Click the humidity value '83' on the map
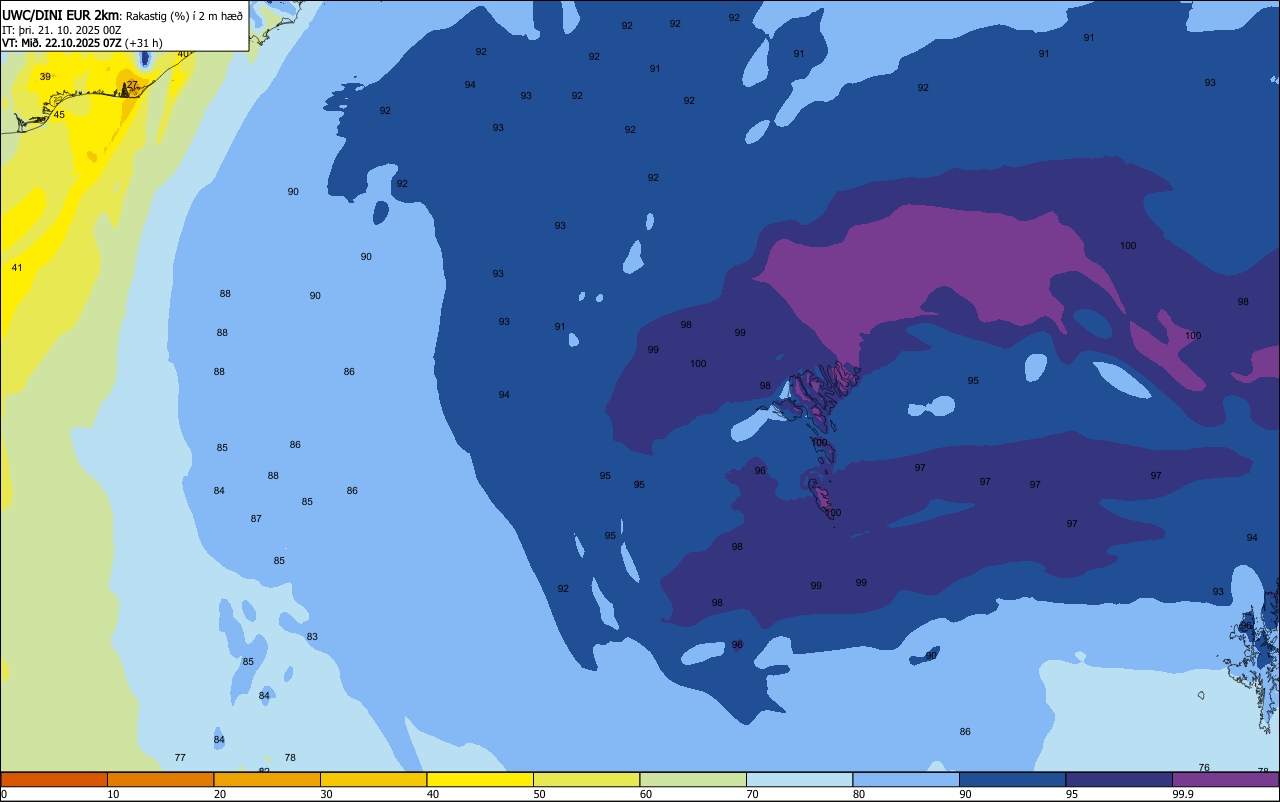This screenshot has width=1280, height=802. [x=312, y=637]
